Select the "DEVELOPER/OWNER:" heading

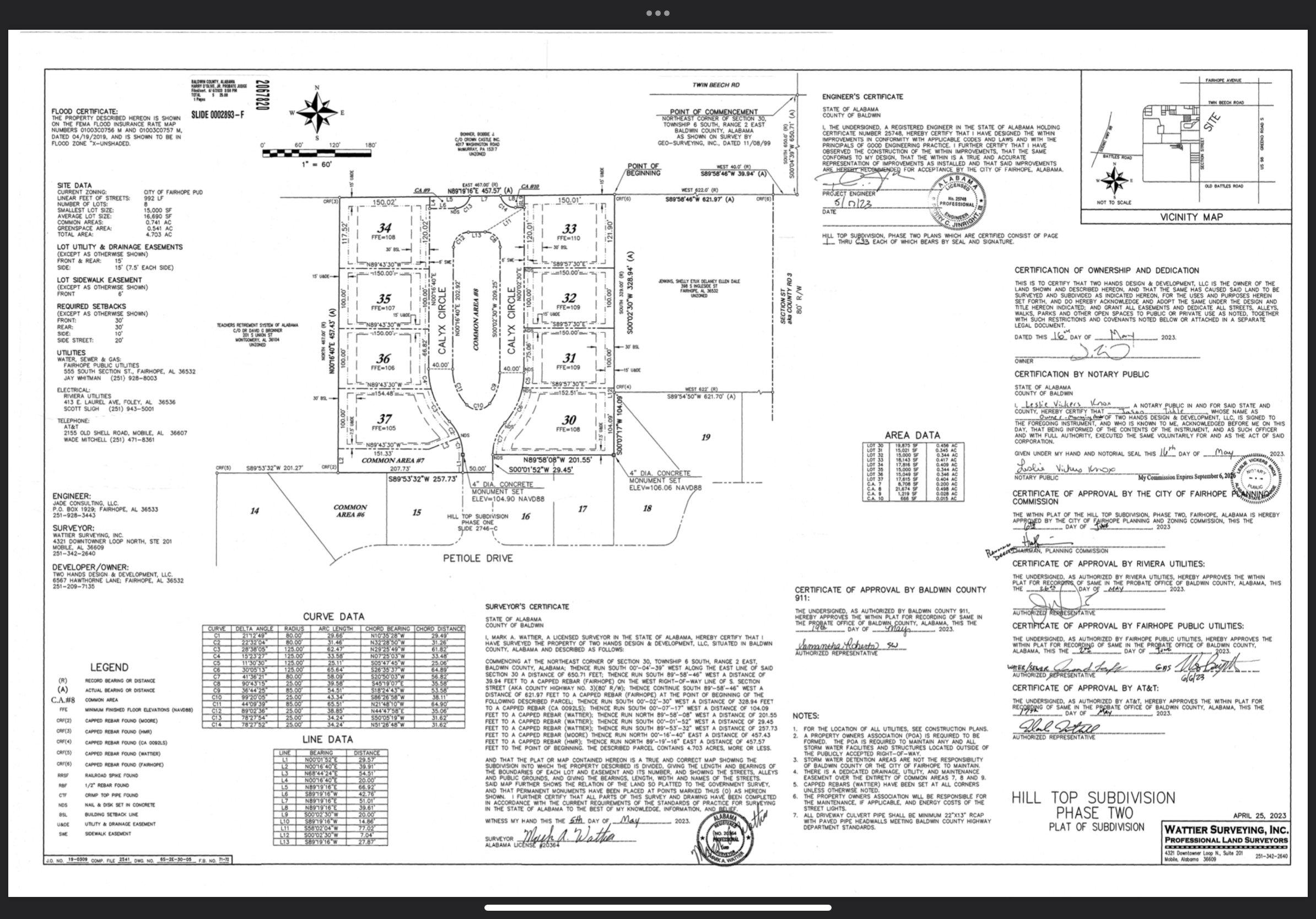[90, 567]
